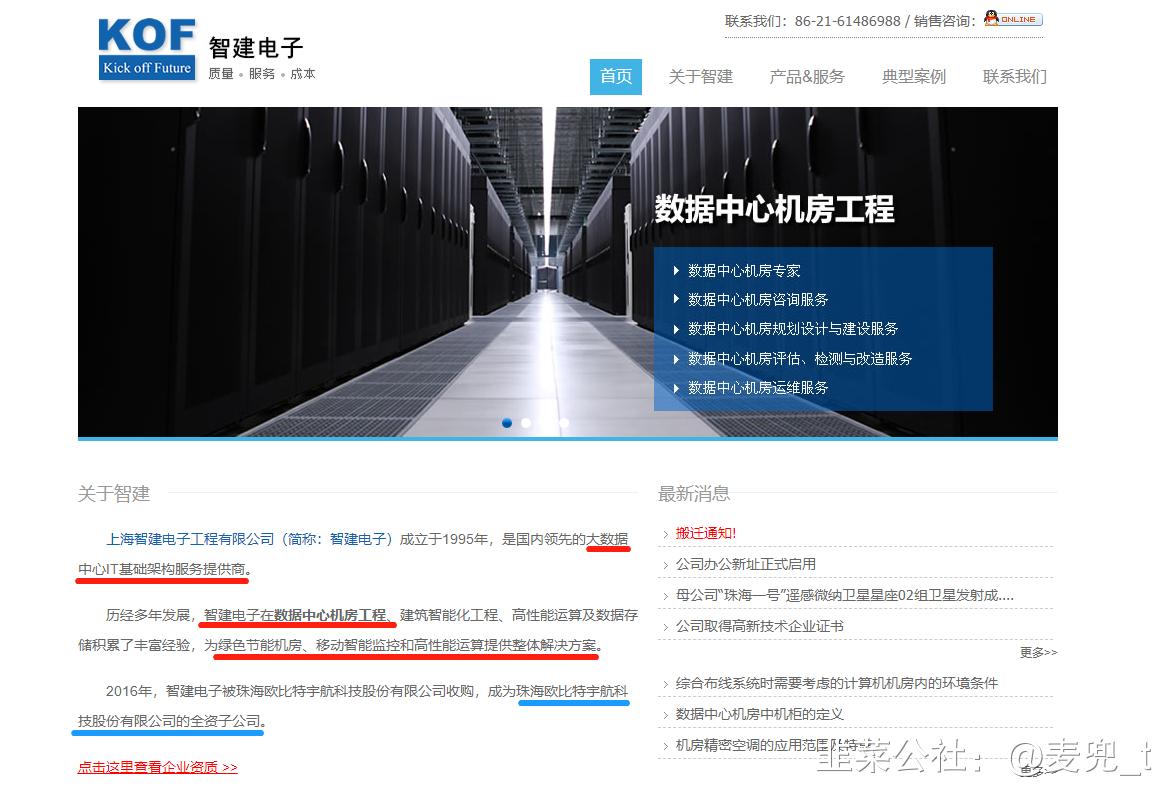Image resolution: width=1167 pixels, height=793 pixels.
Task: Expand 更多>> under 最新消息 news list
Action: (x=1037, y=652)
